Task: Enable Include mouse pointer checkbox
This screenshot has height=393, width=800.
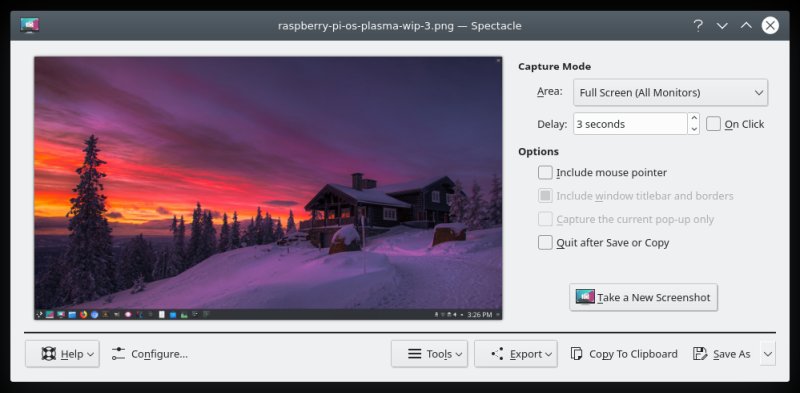Action: coord(545,173)
